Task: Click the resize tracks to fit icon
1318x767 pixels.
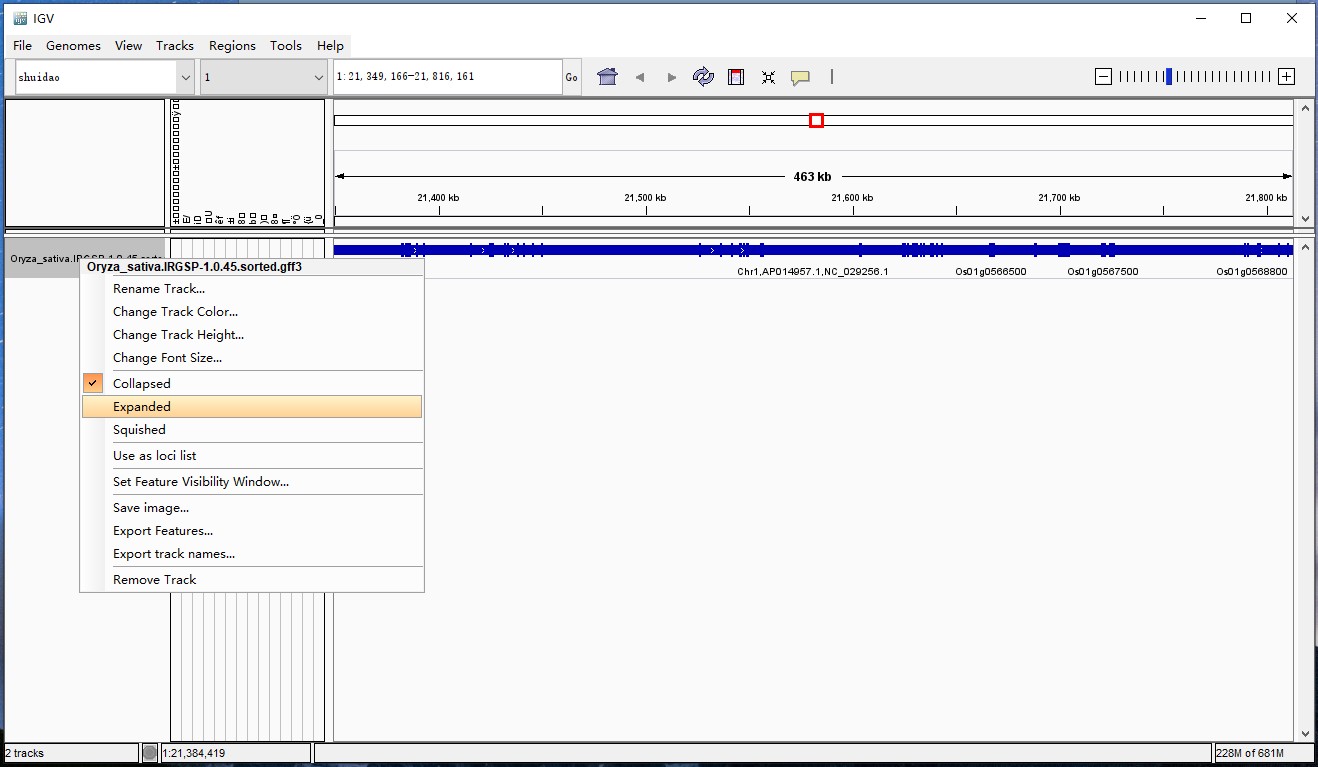Action: point(768,77)
